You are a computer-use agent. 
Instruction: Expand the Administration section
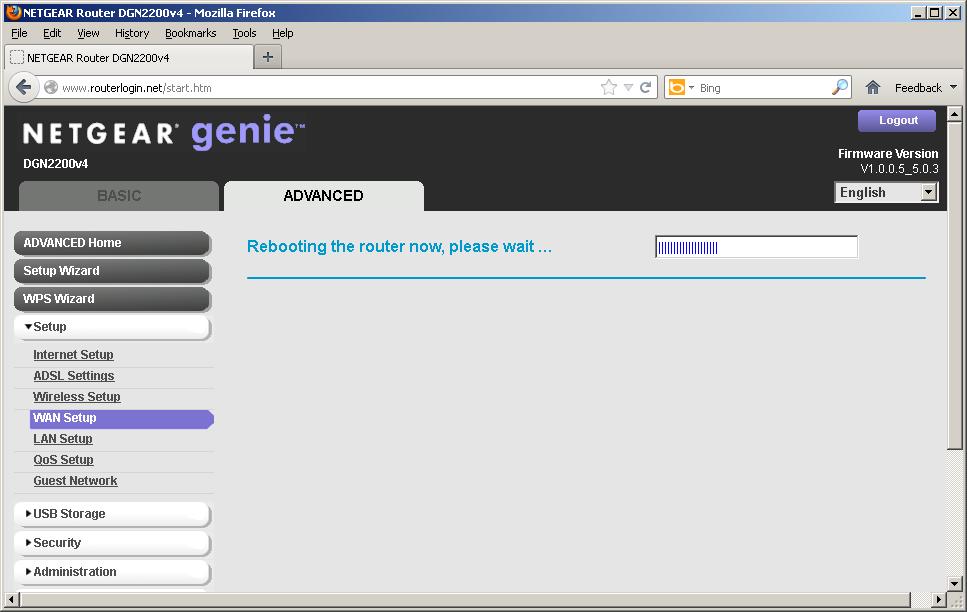112,572
